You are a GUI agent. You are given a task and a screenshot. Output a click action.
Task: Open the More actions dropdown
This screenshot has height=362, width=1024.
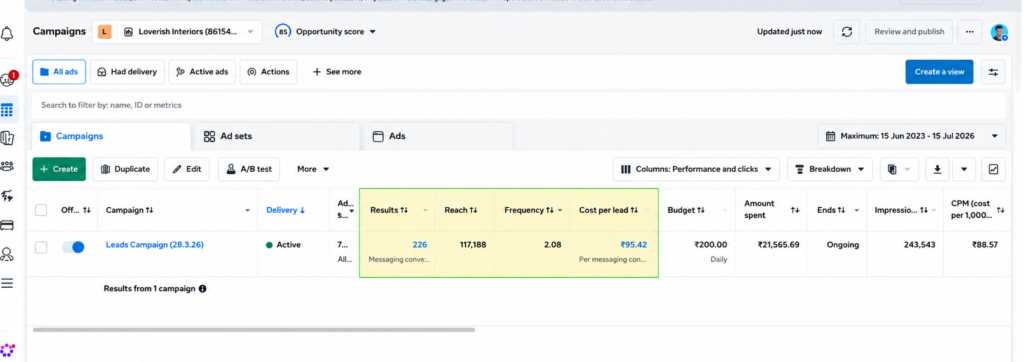[x=313, y=169]
